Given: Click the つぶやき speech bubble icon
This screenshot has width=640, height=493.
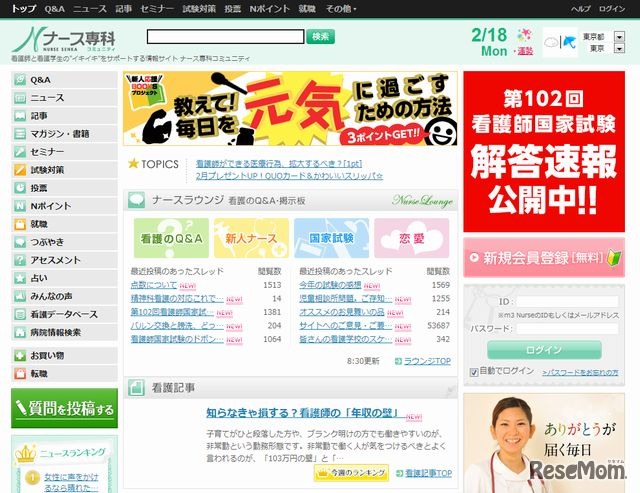Looking at the screenshot, I should click(20, 242).
